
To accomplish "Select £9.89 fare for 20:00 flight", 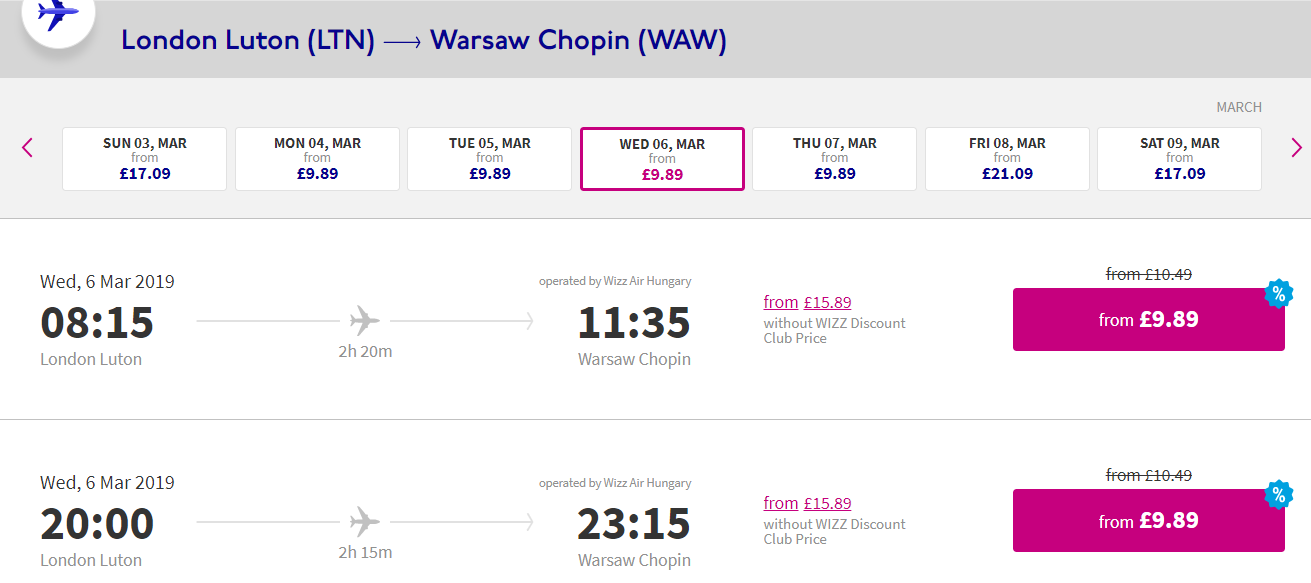I will 1149,521.
